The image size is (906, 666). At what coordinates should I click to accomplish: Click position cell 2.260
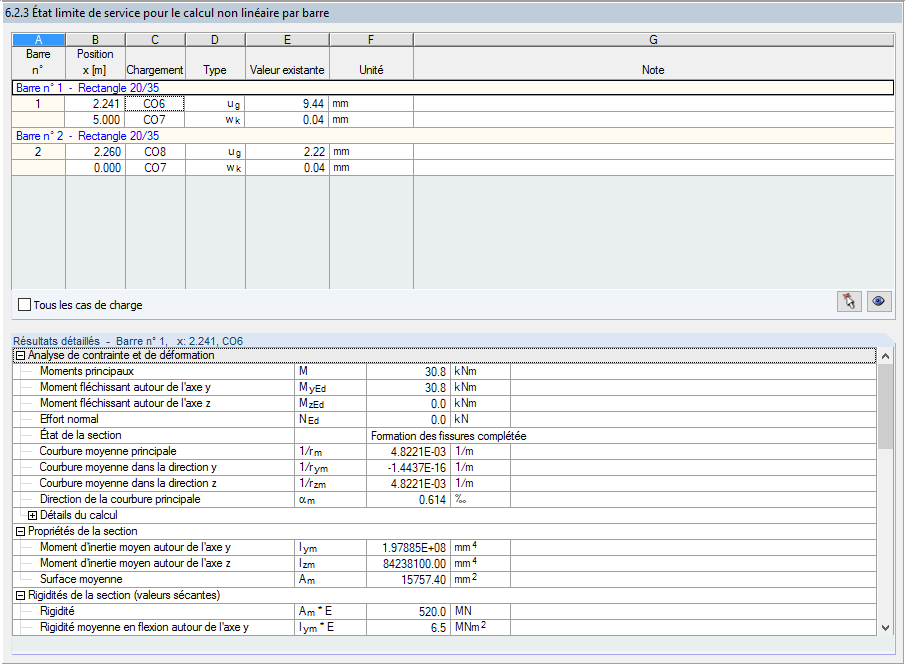coord(95,152)
